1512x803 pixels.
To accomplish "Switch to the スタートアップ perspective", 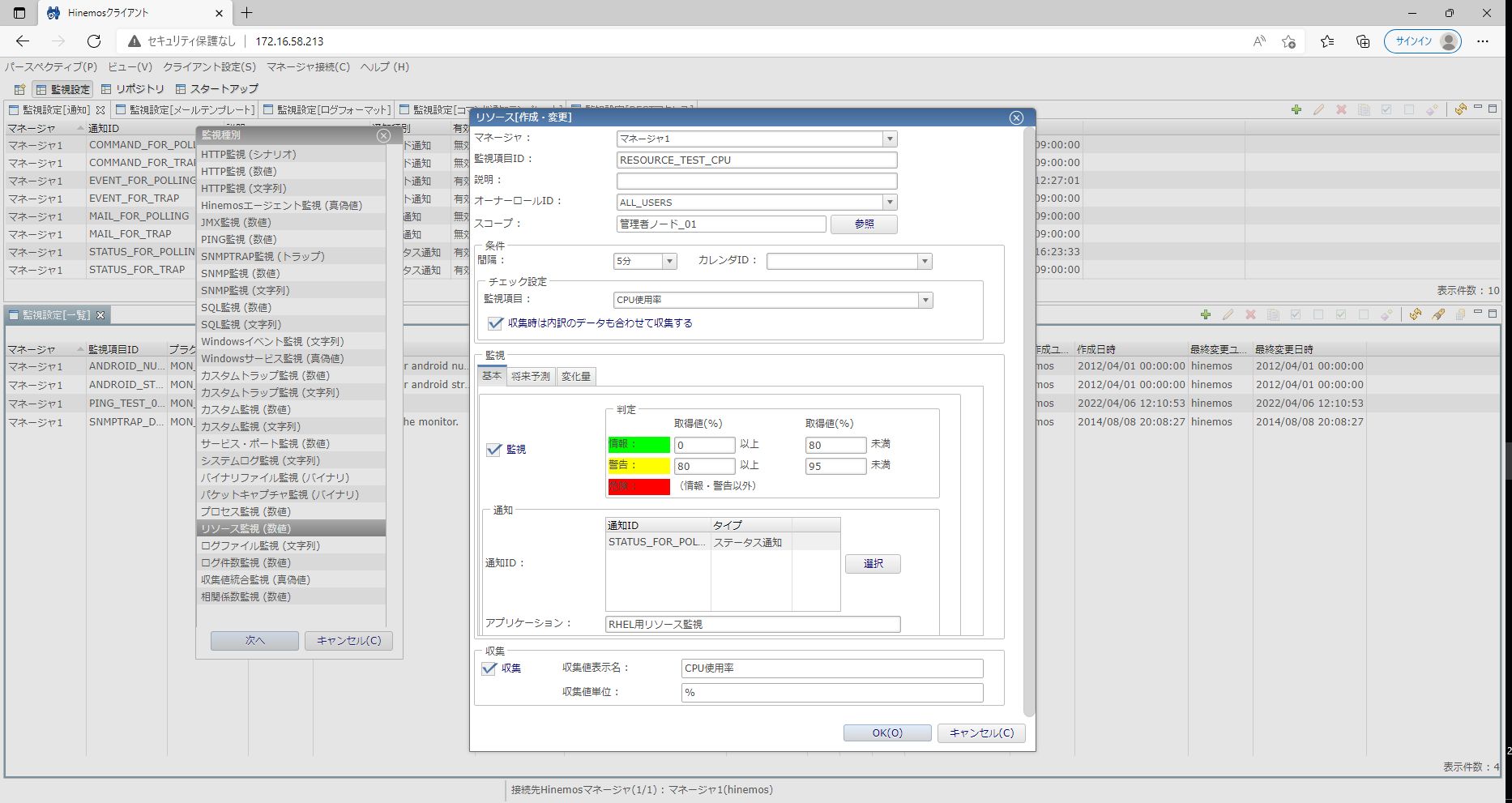I will click(x=217, y=89).
